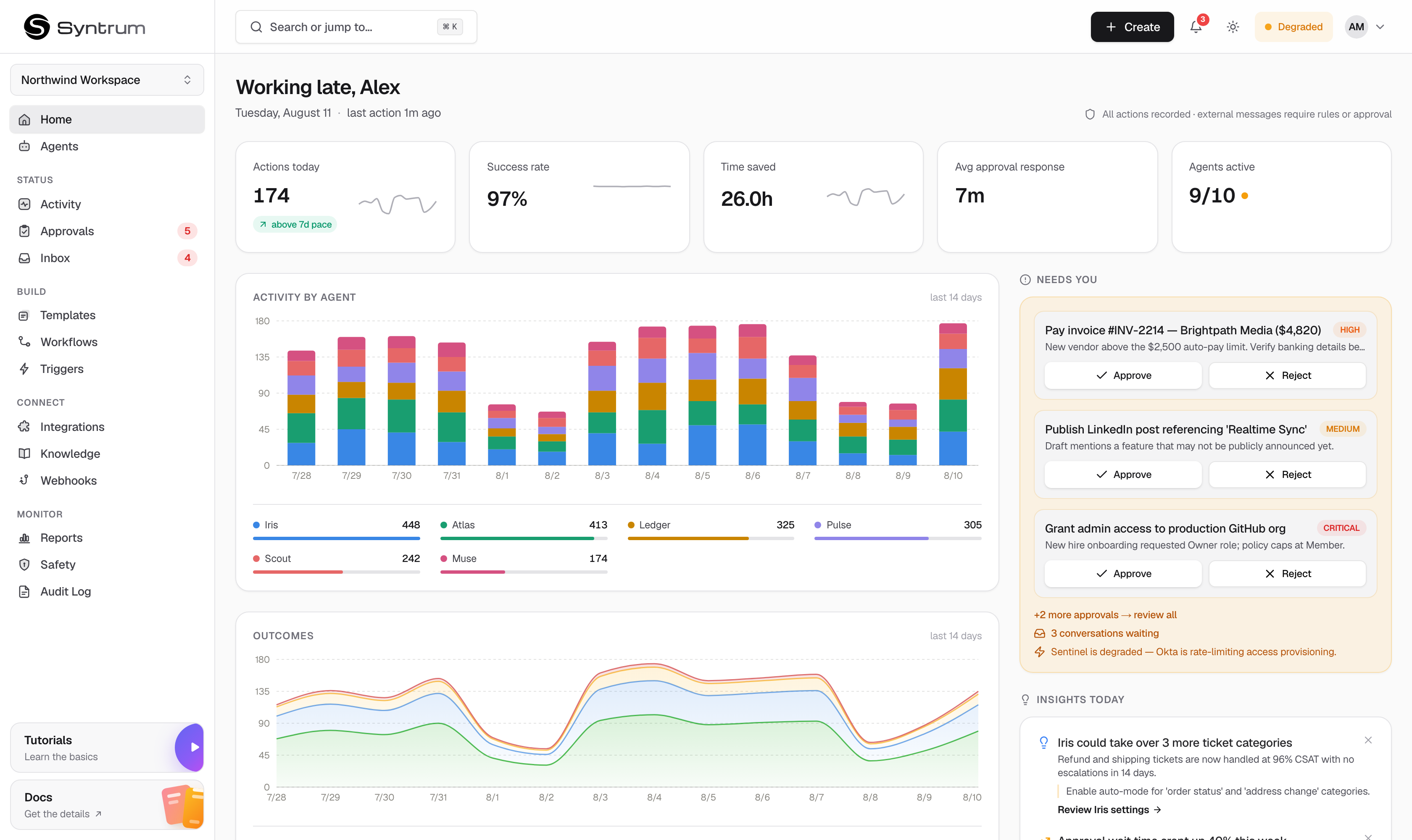Click the Workflows branch icon
Screen dimensions: 1412x840
24,342
